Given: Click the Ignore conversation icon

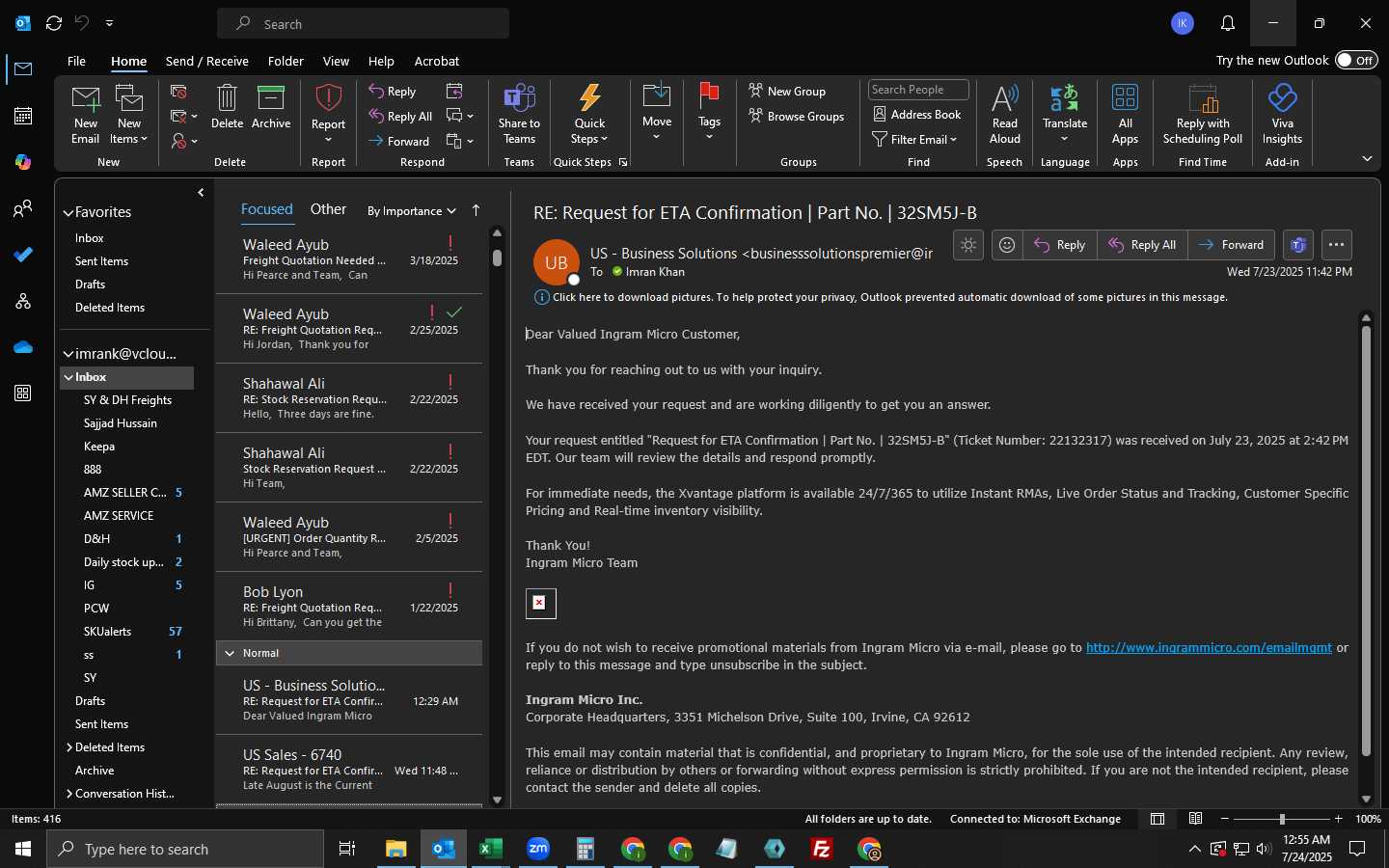Looking at the screenshot, I should [x=178, y=92].
